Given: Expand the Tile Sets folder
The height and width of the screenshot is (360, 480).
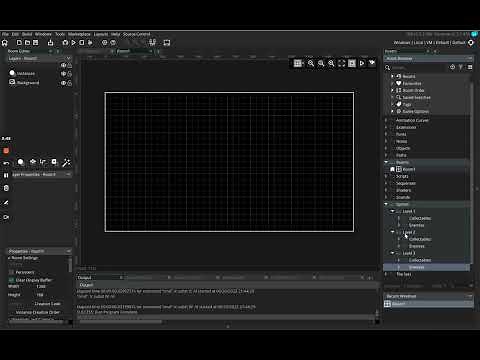Looking at the screenshot, I should click(386, 274).
